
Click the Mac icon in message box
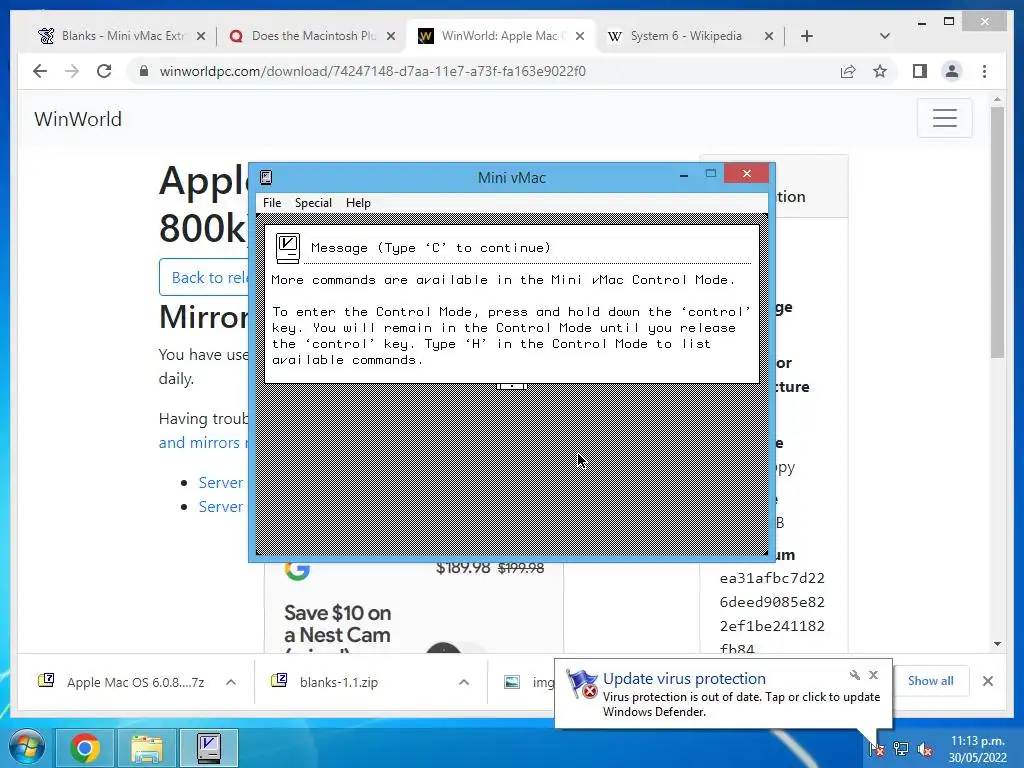click(x=287, y=248)
